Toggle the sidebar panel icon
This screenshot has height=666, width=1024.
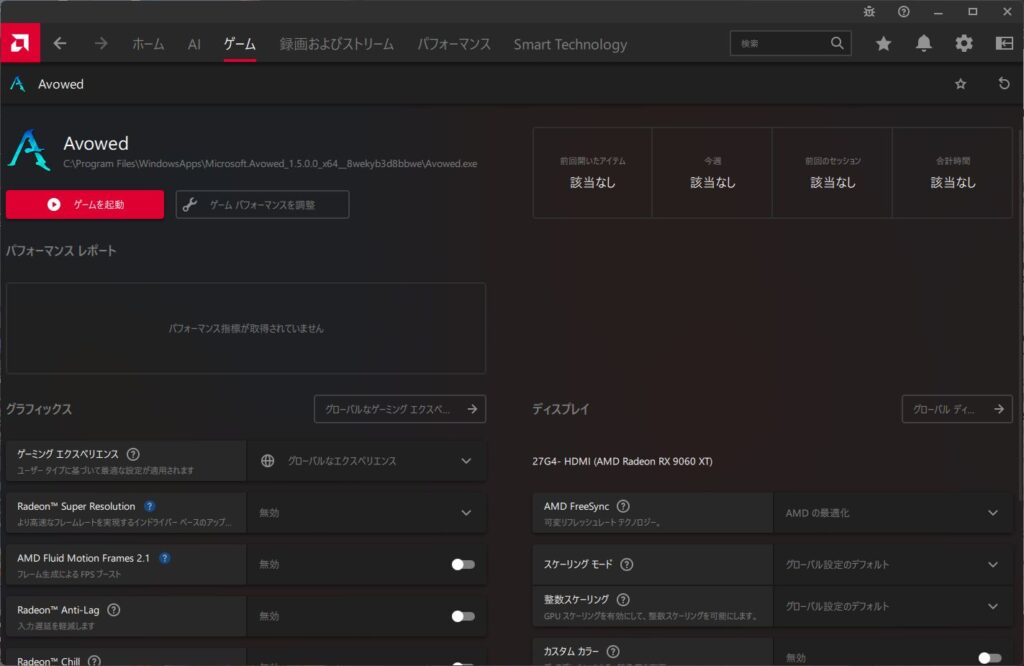(x=1004, y=44)
